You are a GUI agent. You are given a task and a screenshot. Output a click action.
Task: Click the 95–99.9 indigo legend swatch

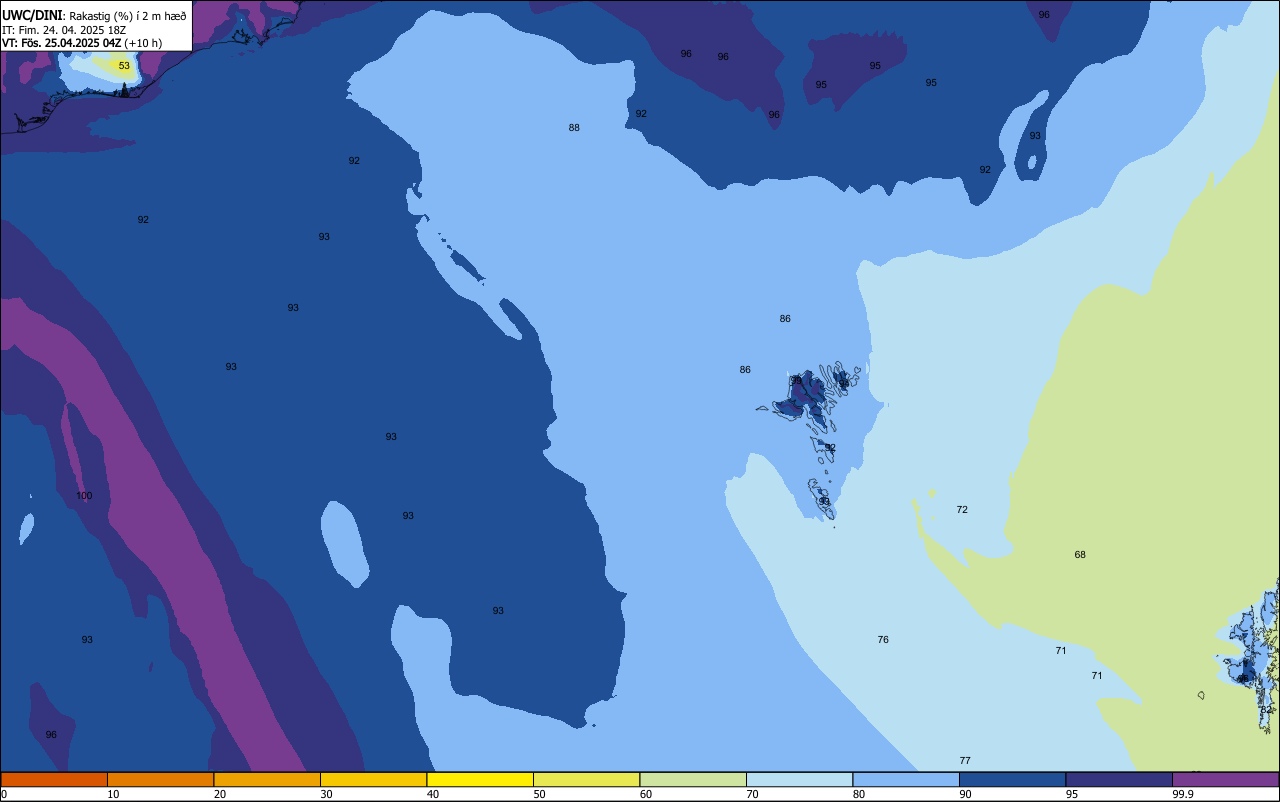[1119, 779]
